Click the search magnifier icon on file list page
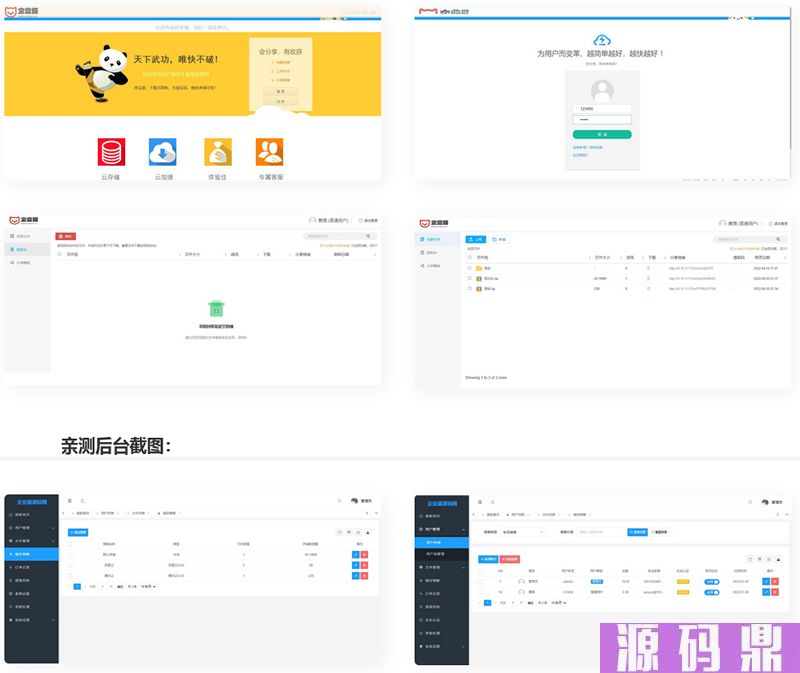This screenshot has height=673, width=800. click(x=778, y=239)
